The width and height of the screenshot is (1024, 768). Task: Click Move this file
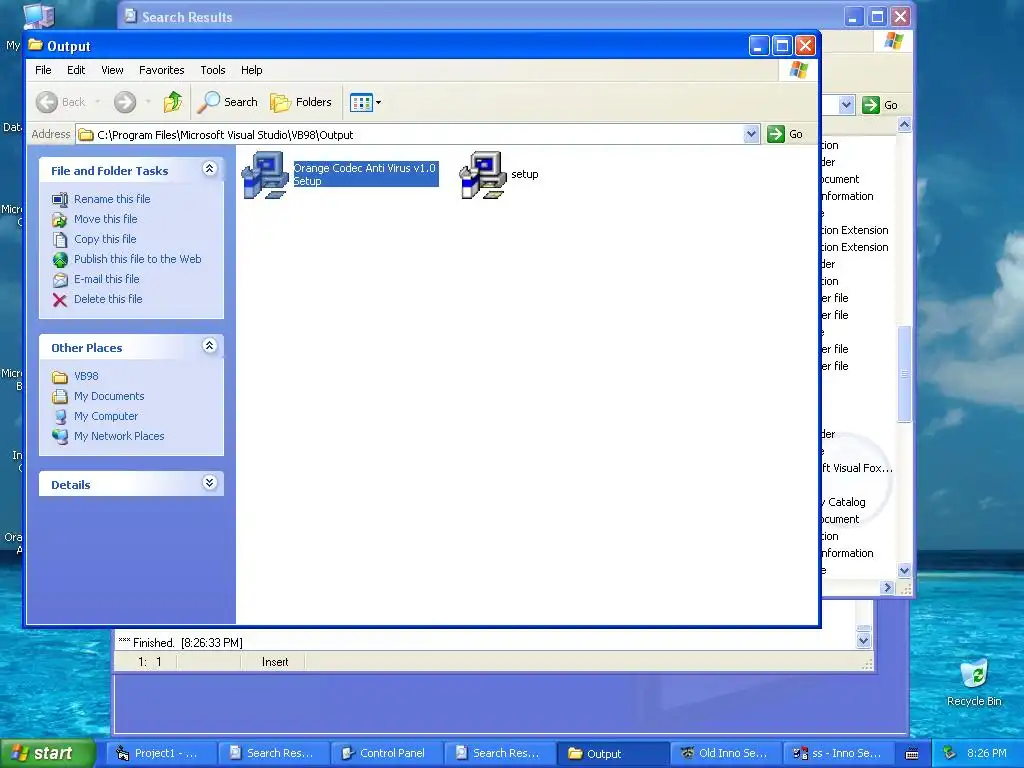click(106, 219)
